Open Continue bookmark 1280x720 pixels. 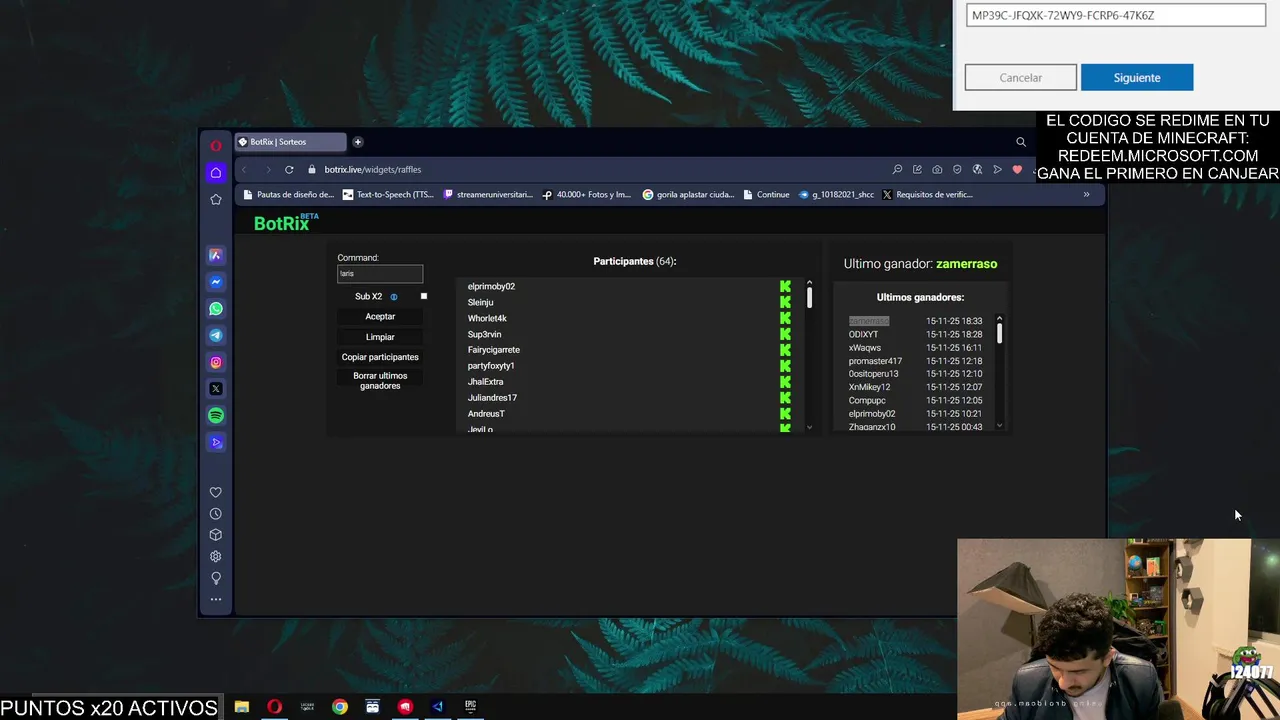coord(766,195)
